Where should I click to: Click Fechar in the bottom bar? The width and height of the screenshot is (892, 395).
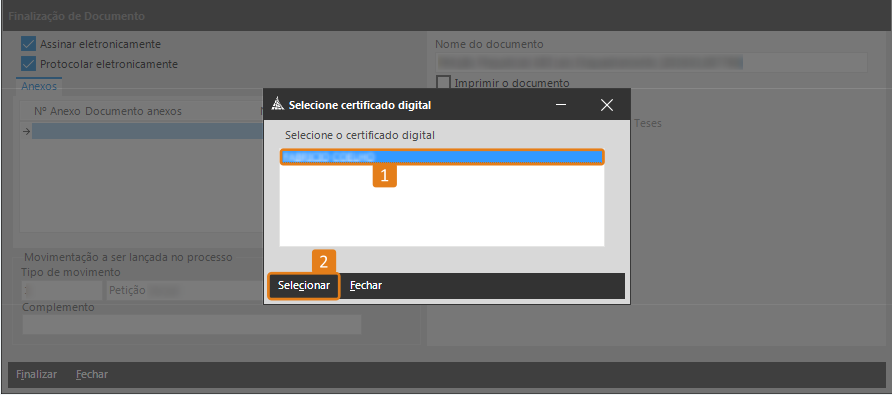pyautogui.click(x=92, y=375)
